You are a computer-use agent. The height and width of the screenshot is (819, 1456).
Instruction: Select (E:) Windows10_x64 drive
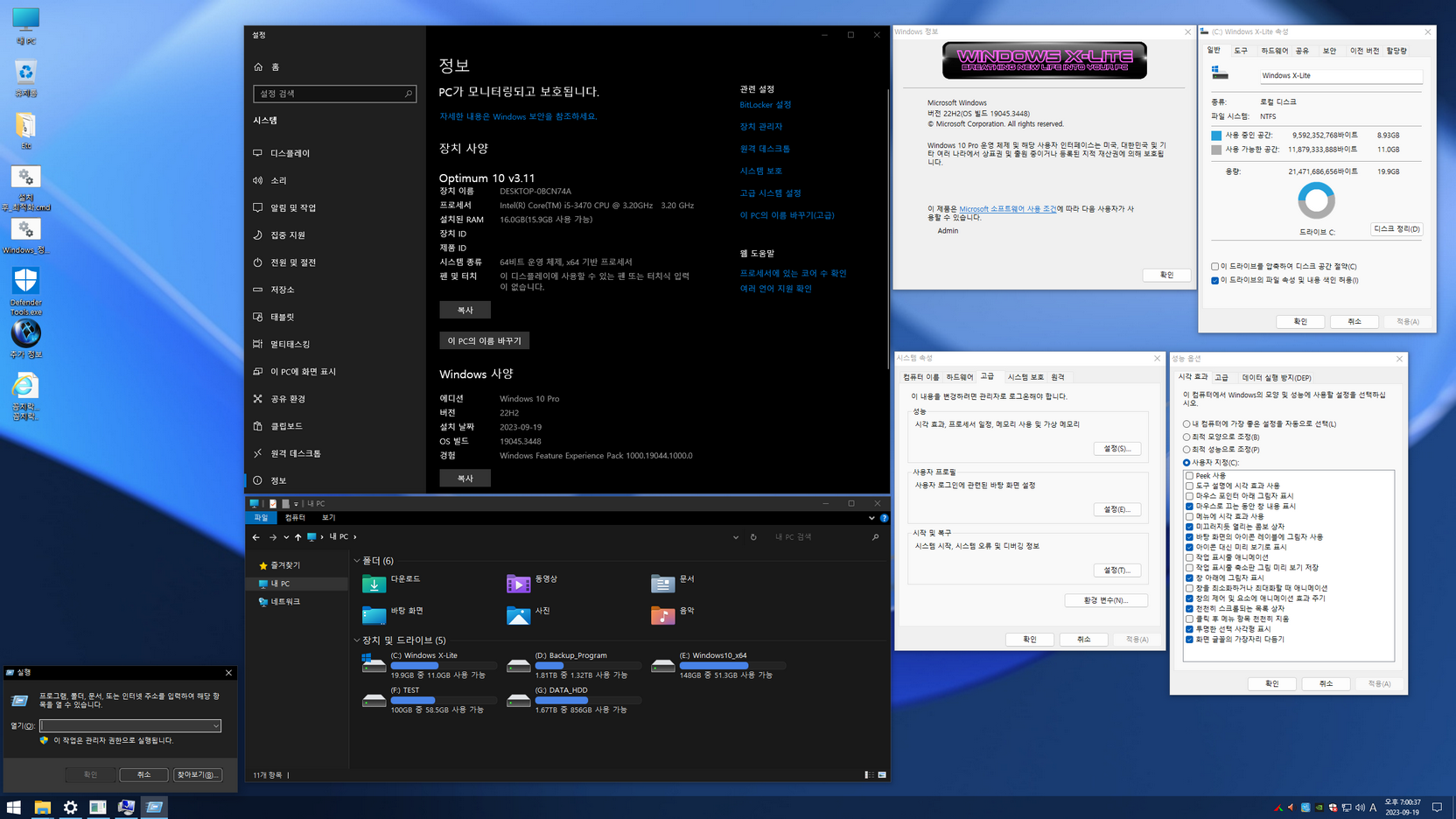[717, 665]
